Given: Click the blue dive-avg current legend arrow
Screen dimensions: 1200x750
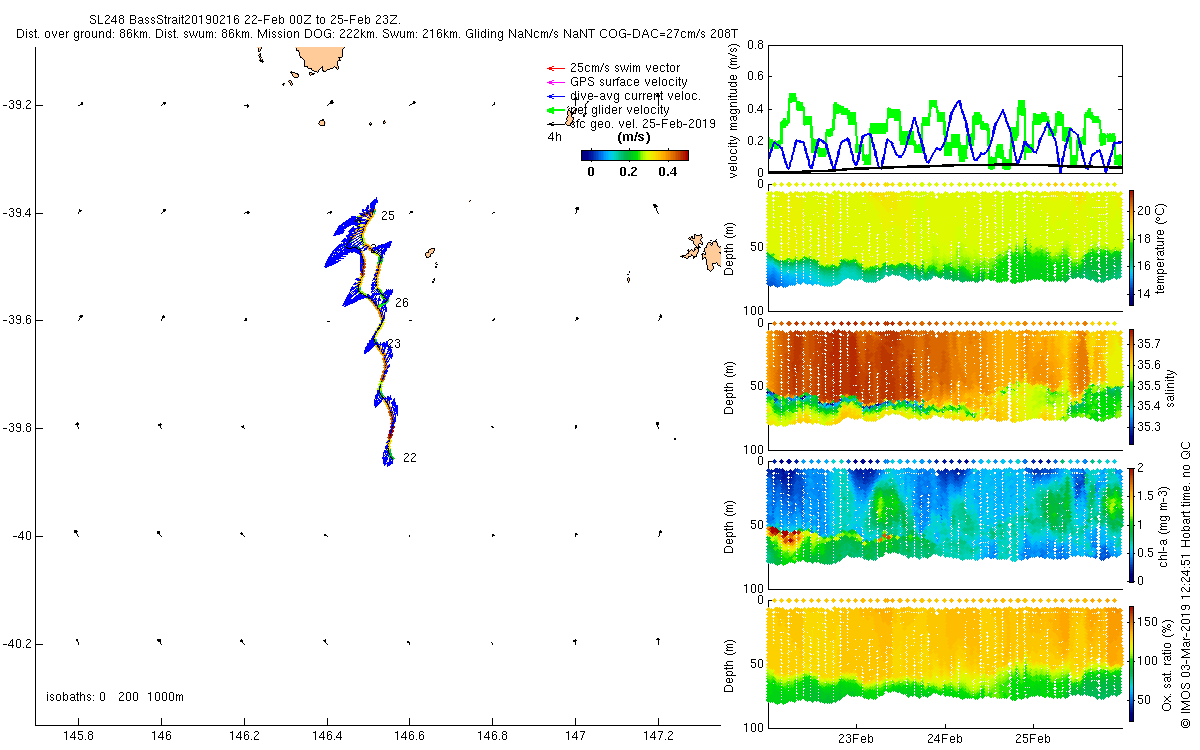Looking at the screenshot, I should [555, 96].
